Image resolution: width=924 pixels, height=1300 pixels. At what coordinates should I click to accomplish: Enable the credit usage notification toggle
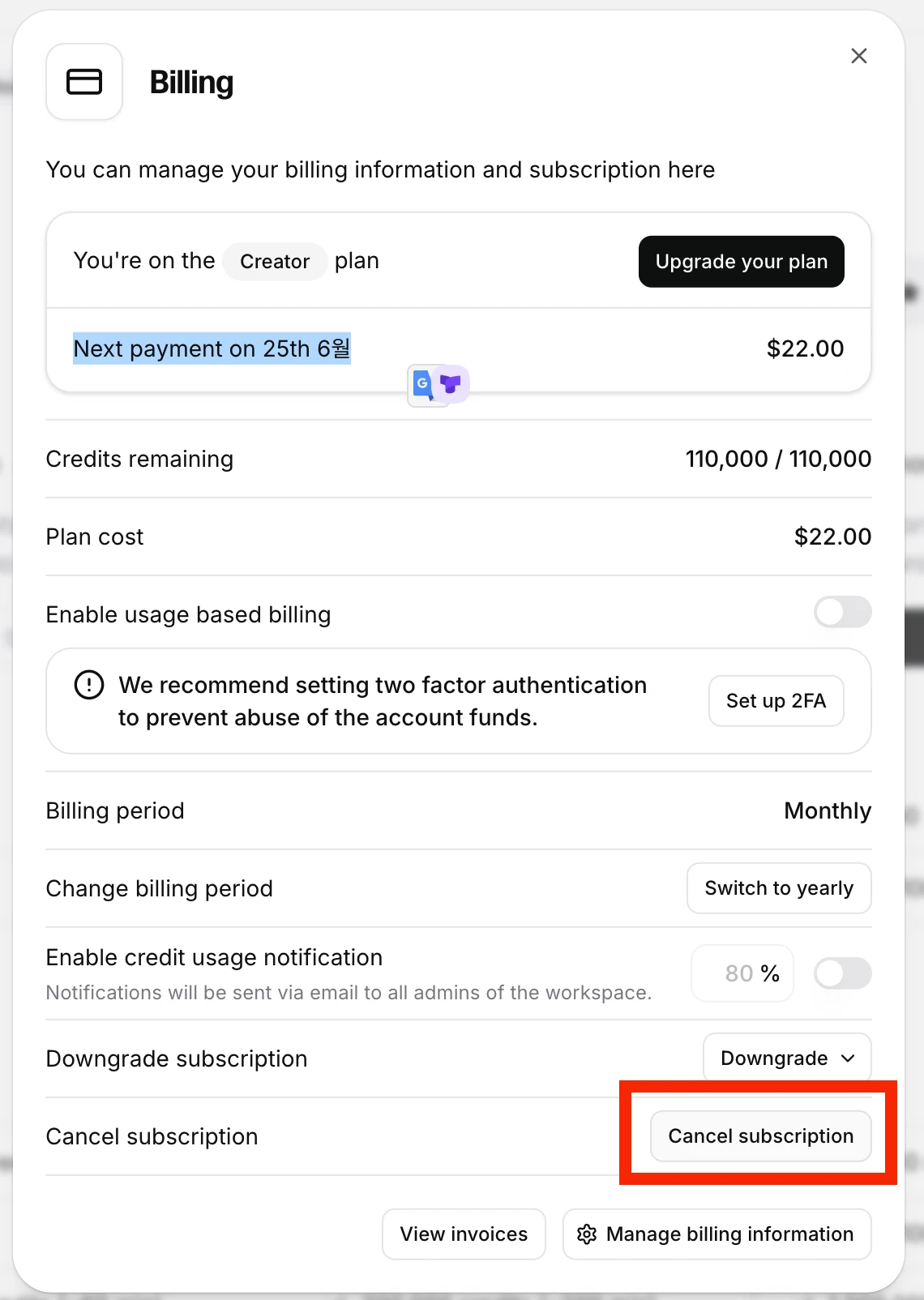(x=843, y=973)
